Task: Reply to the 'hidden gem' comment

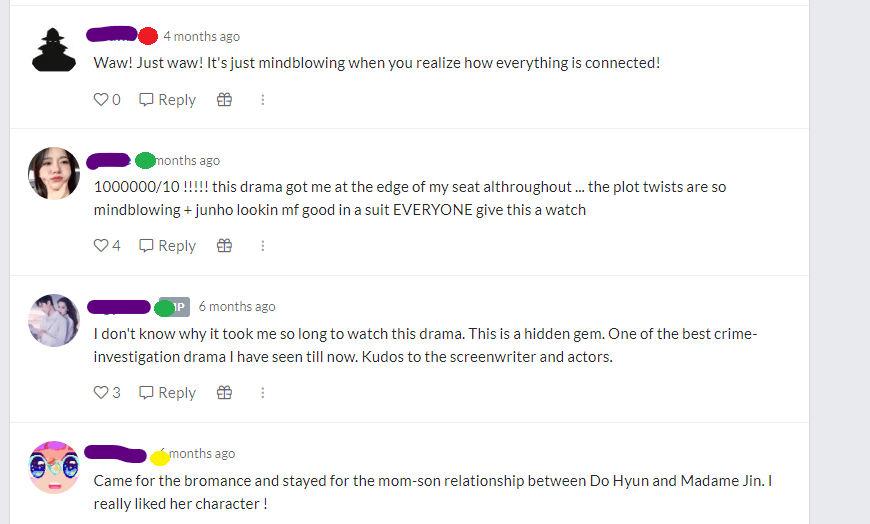Action: coord(168,392)
